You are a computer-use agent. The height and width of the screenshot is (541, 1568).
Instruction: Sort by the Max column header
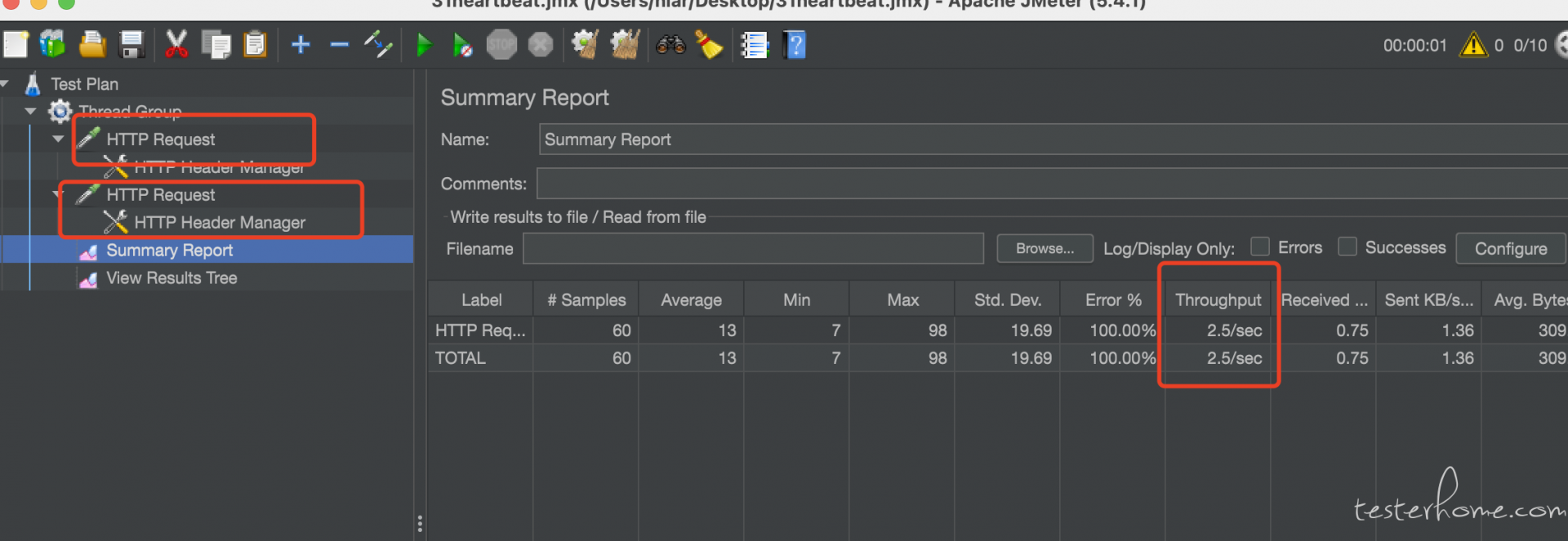pyautogui.click(x=902, y=300)
